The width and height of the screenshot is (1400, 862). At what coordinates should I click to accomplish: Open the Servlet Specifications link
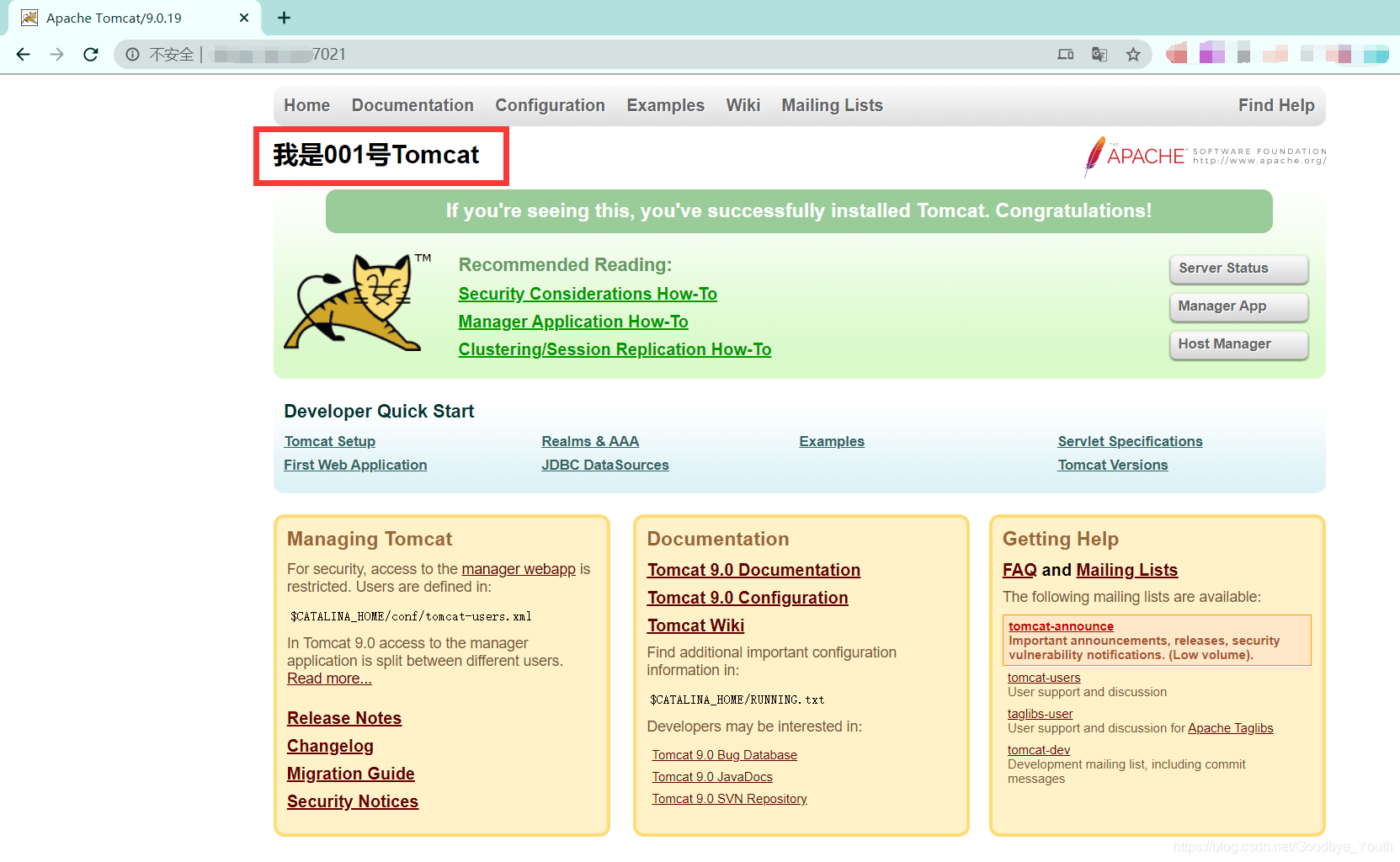[x=1130, y=441]
